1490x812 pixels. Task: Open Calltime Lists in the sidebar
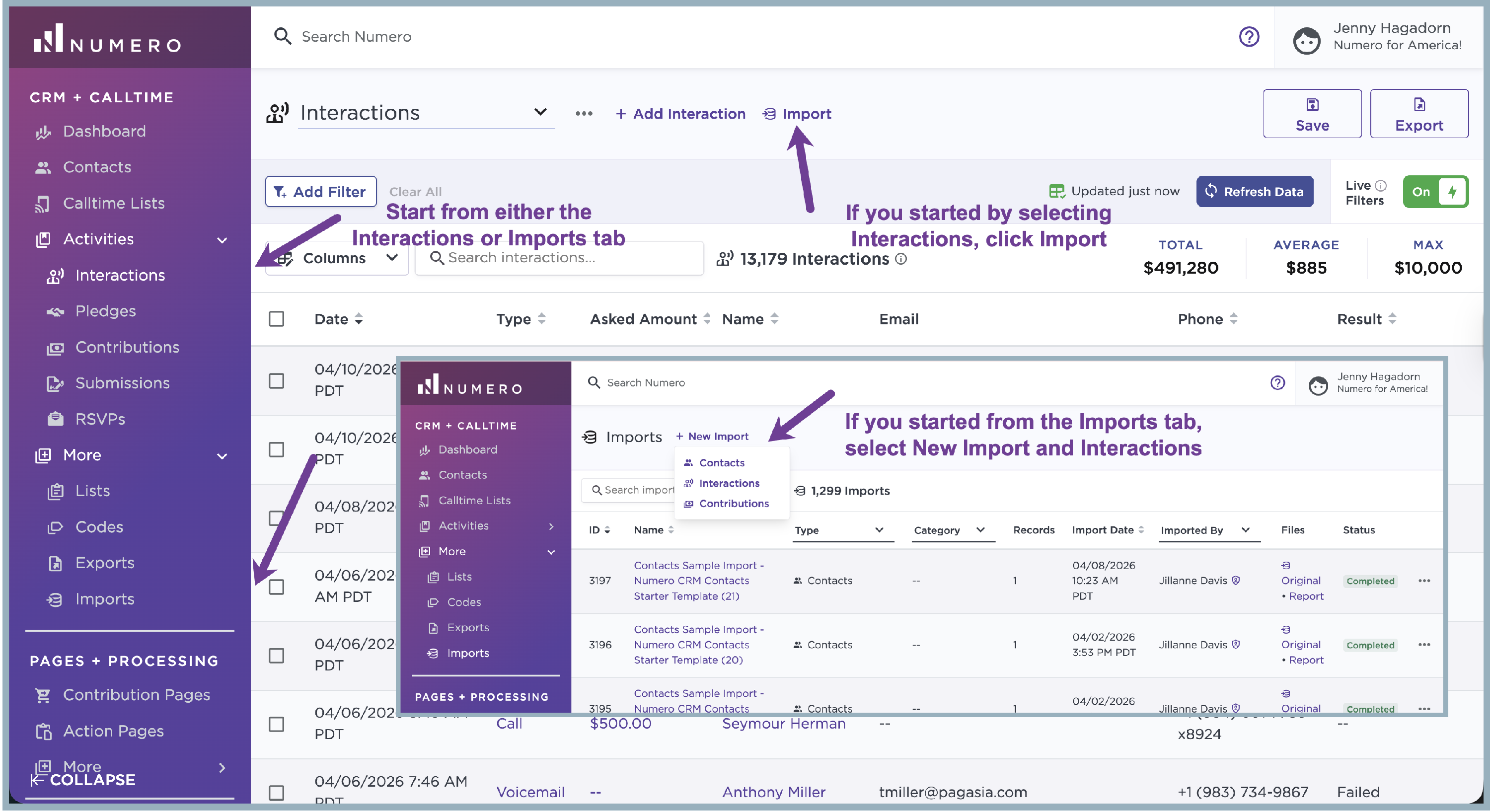coord(113,203)
